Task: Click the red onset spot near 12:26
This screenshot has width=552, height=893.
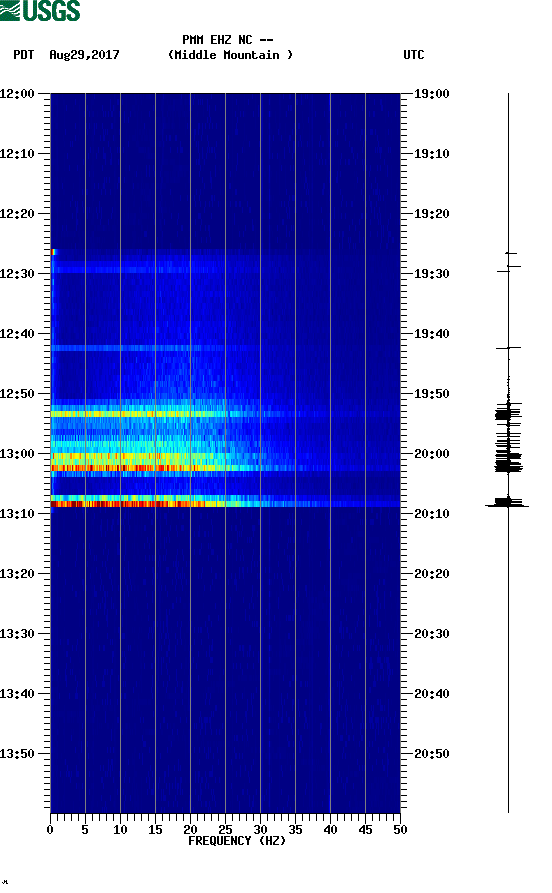Action: coord(54,252)
